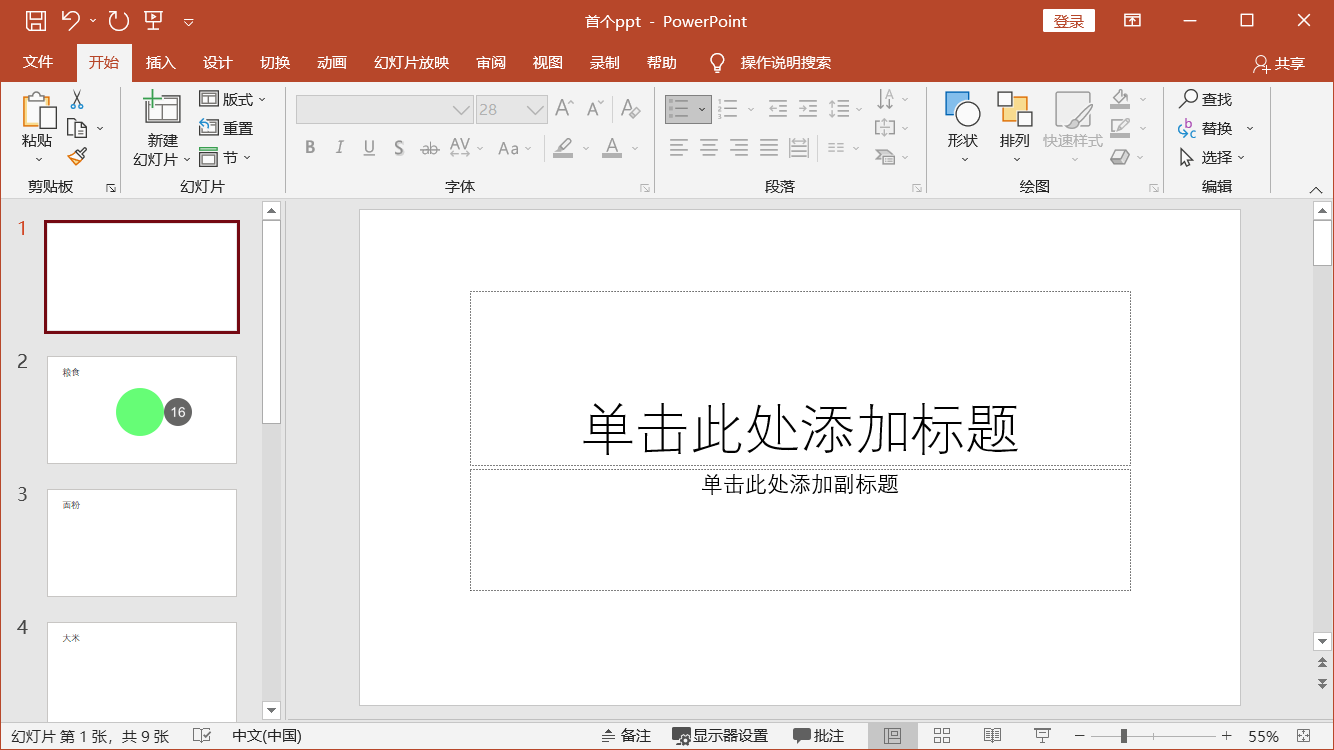The width and height of the screenshot is (1334, 750).
Task: Click the Bullets list button
Action: pyautogui.click(x=680, y=109)
